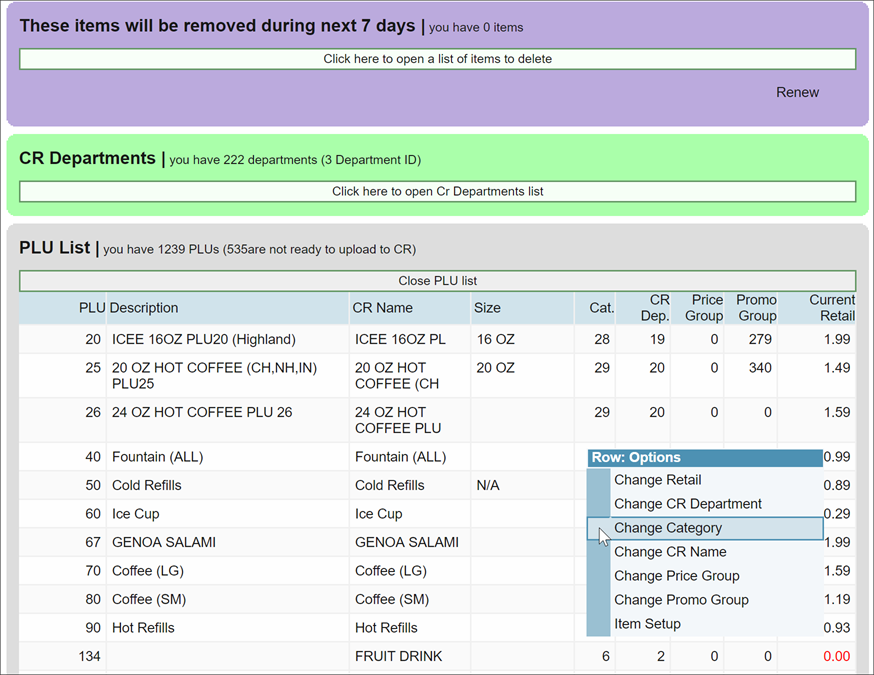This screenshot has height=675, width=874.
Task: Click the CR Name column header
Action: point(380,307)
